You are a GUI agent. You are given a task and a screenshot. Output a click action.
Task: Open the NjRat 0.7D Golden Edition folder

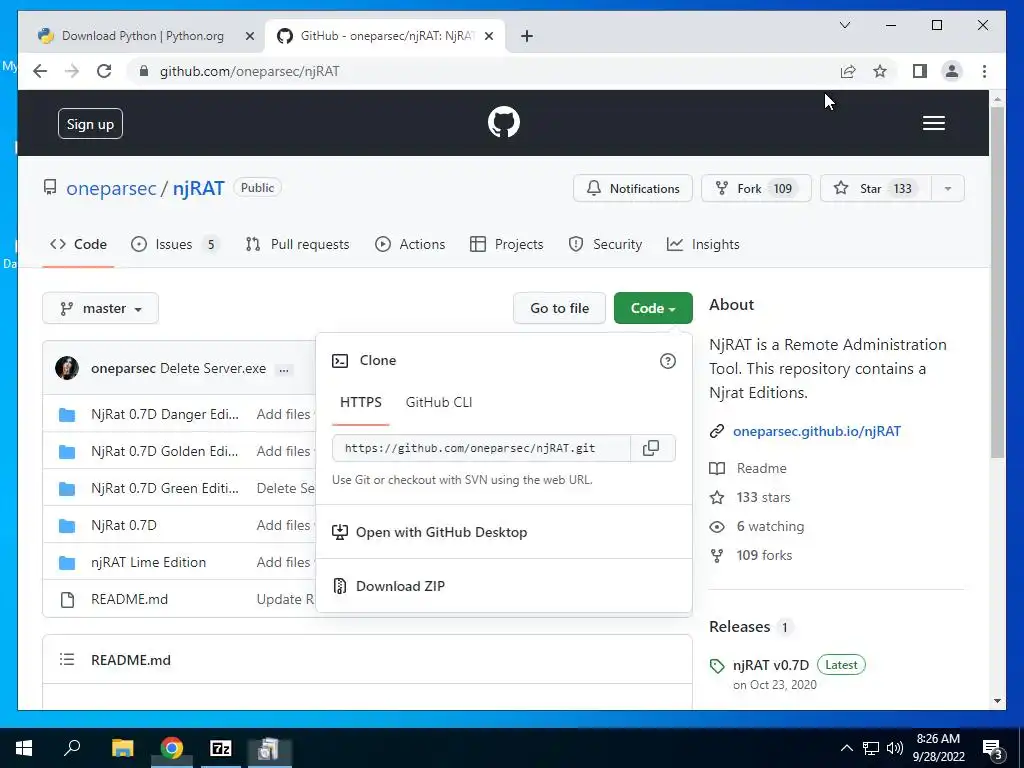[x=165, y=451]
